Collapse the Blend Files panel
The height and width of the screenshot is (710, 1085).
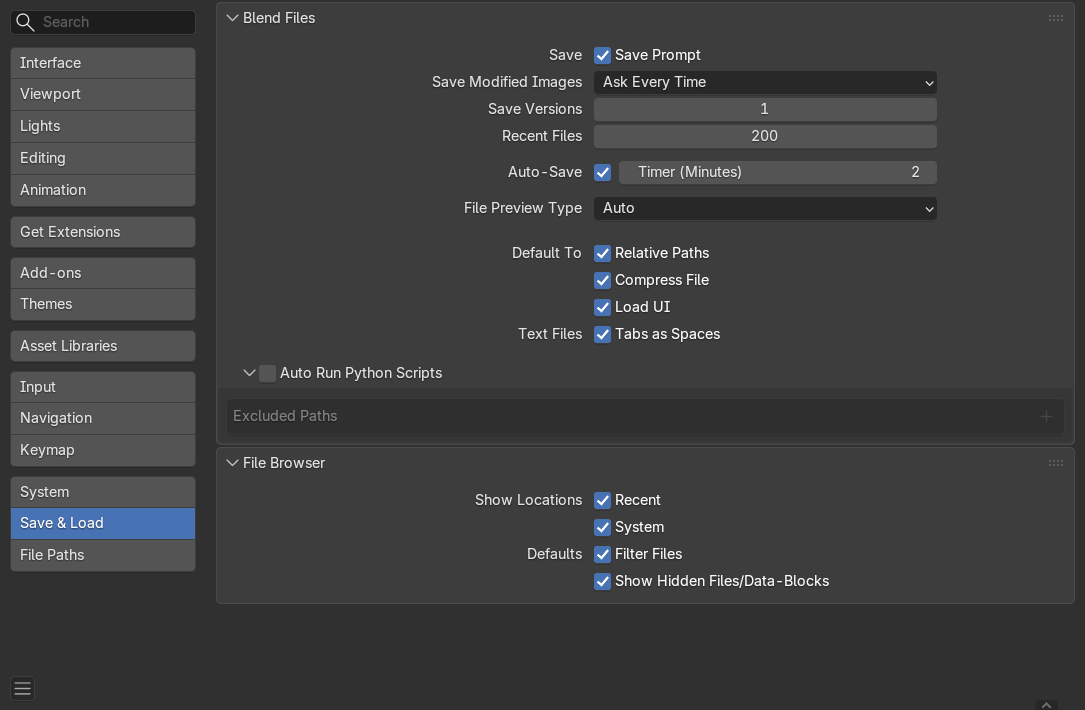pyautogui.click(x=232, y=18)
